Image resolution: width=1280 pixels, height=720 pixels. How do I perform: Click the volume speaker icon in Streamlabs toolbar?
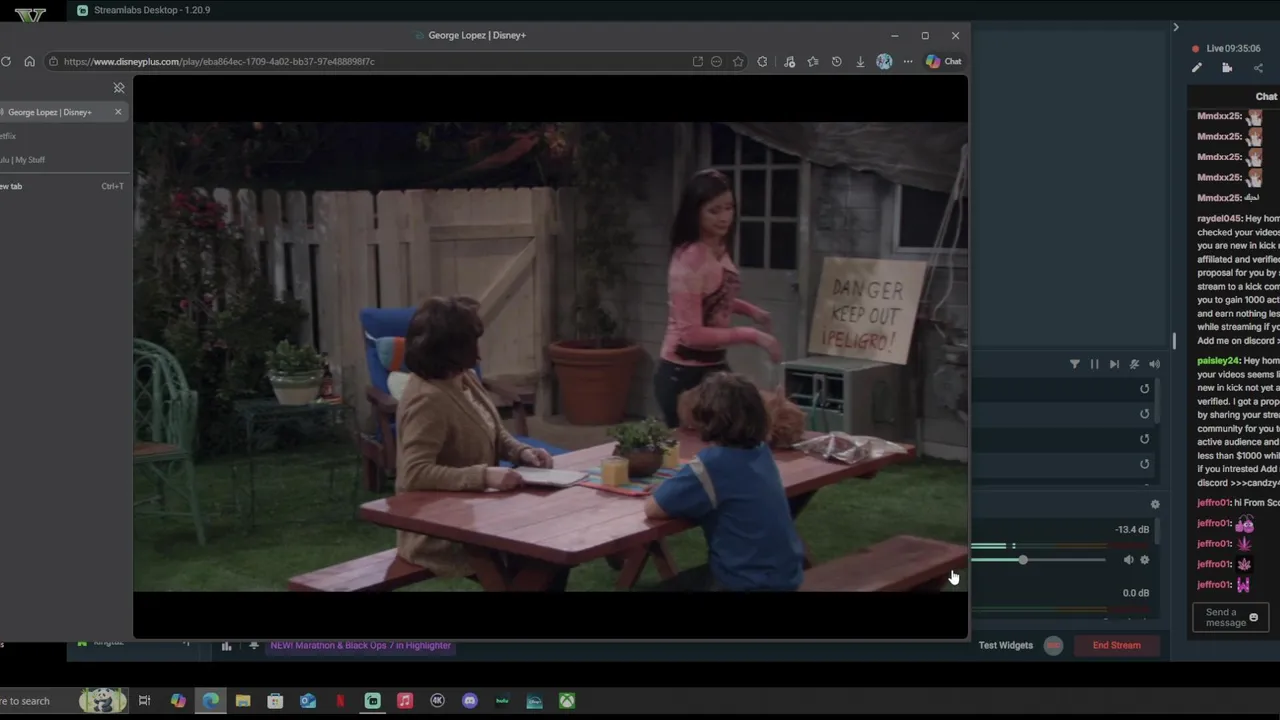[1154, 364]
